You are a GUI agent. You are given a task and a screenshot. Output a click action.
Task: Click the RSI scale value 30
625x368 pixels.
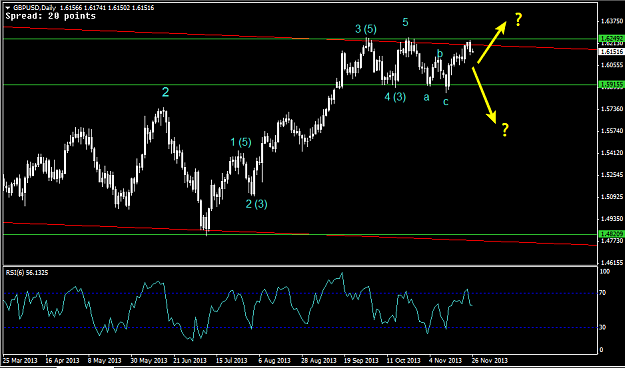603,327
